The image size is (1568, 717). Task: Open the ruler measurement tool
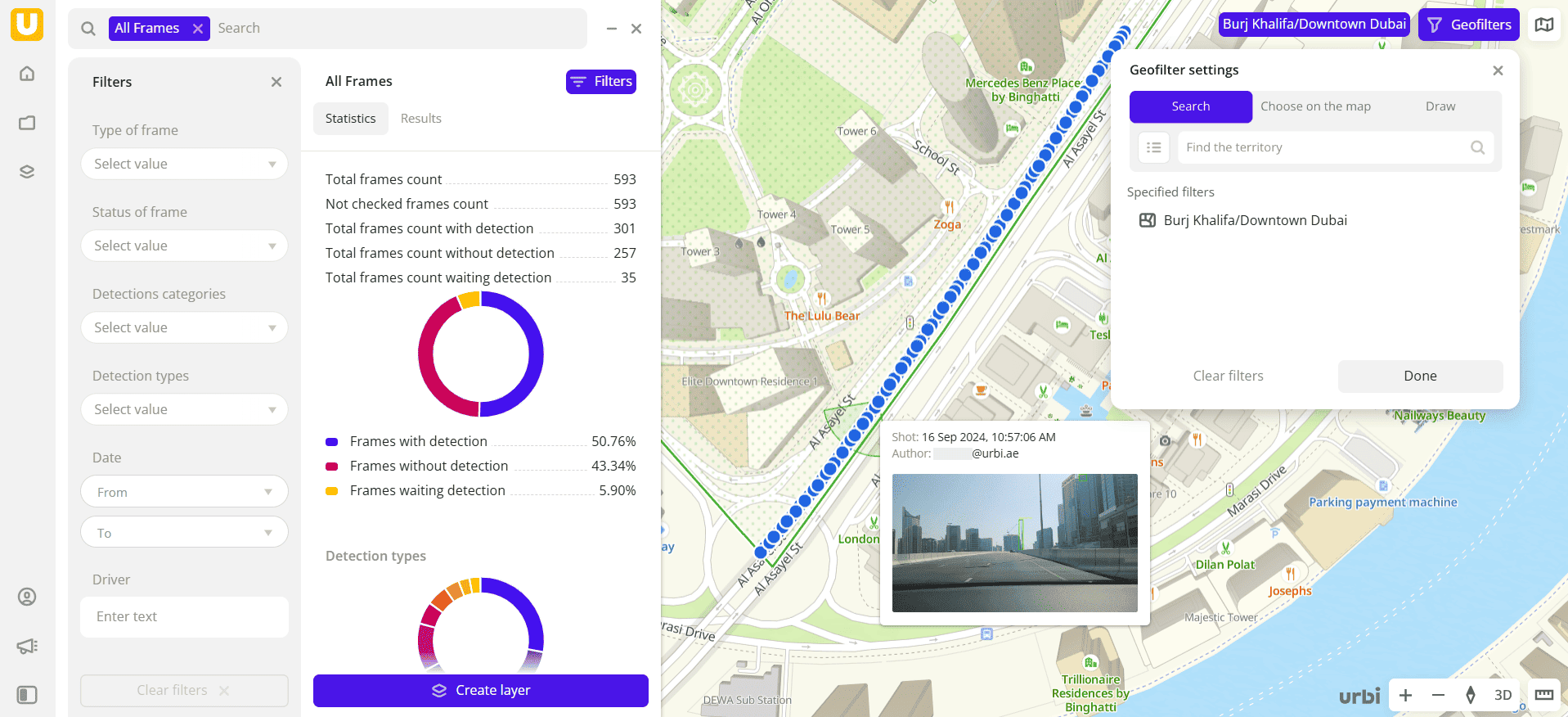click(1543, 695)
